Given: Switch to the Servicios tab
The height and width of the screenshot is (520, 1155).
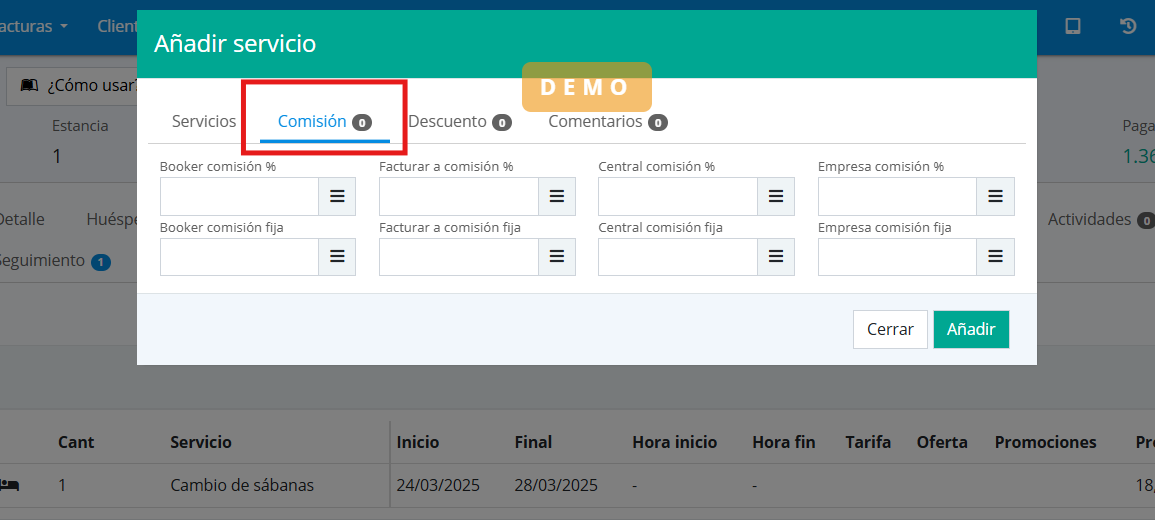Looking at the screenshot, I should [x=204, y=121].
